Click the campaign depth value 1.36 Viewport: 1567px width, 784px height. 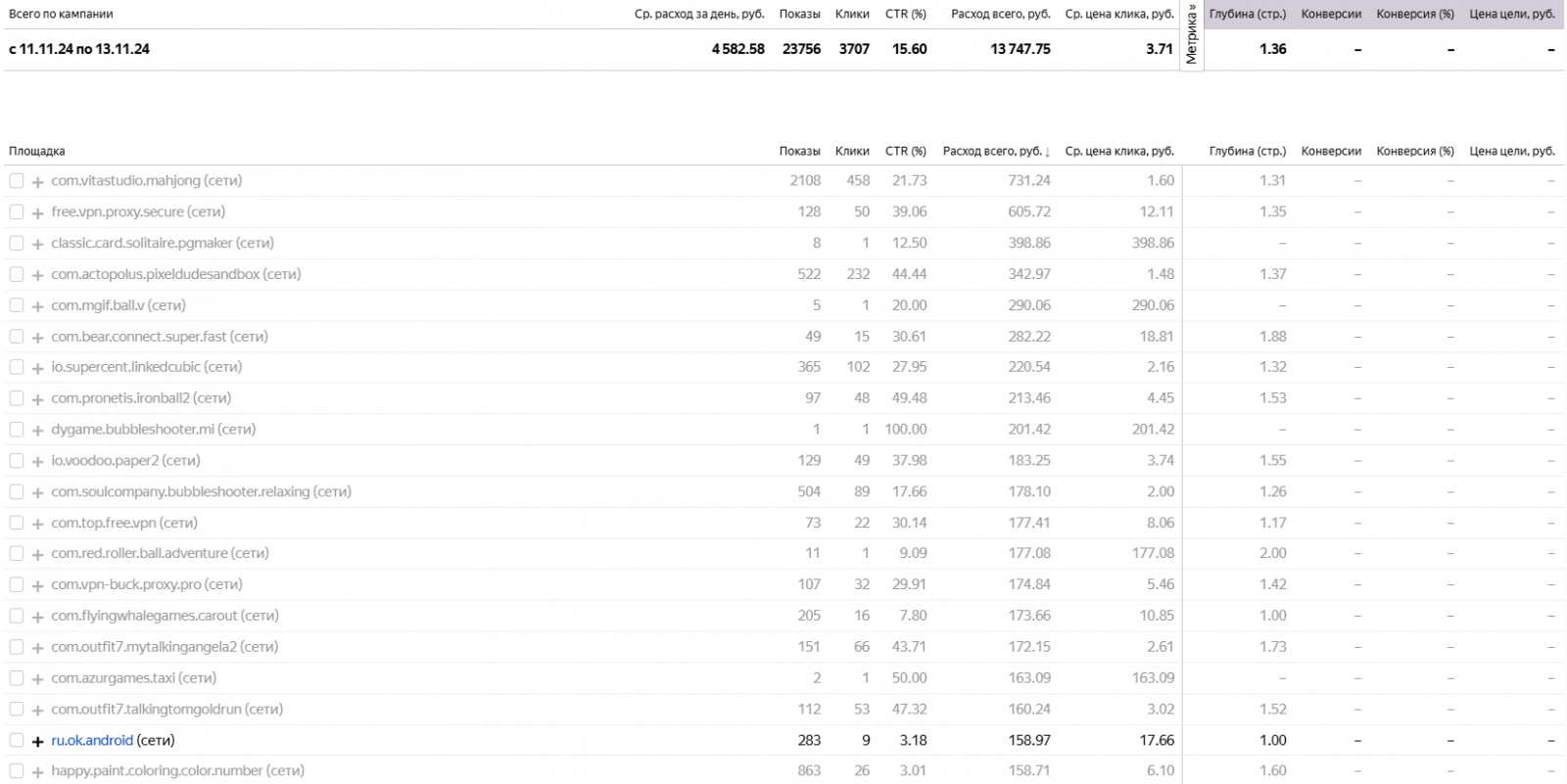click(1273, 49)
